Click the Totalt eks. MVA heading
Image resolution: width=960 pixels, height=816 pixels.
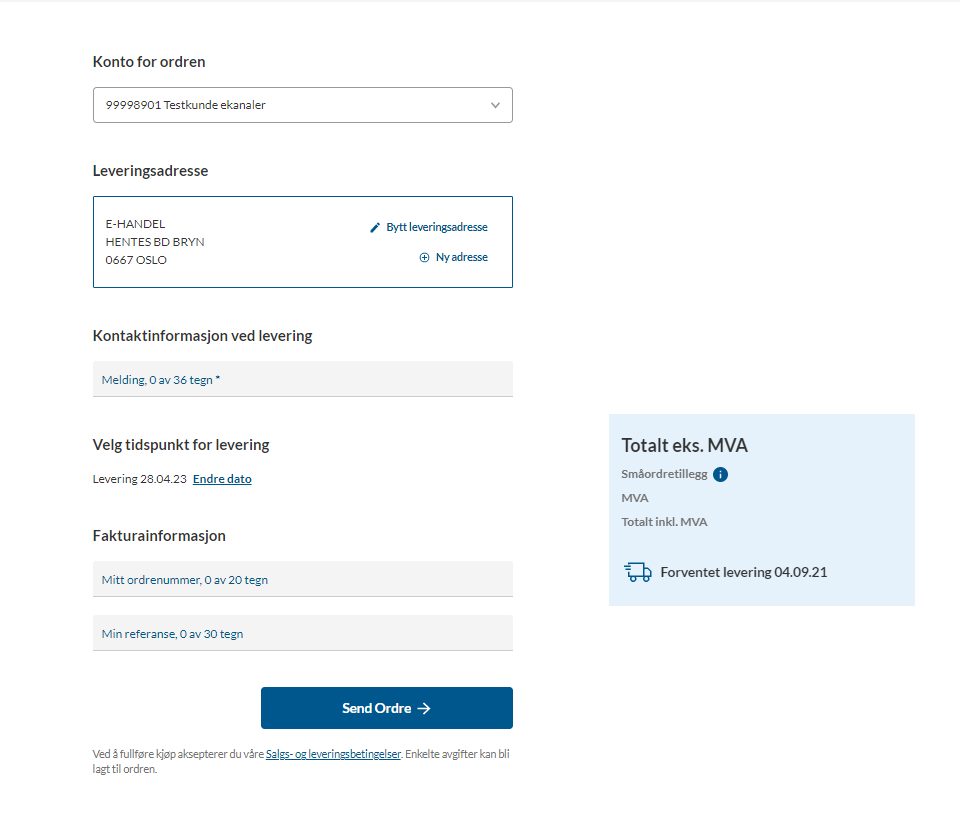[x=684, y=445]
